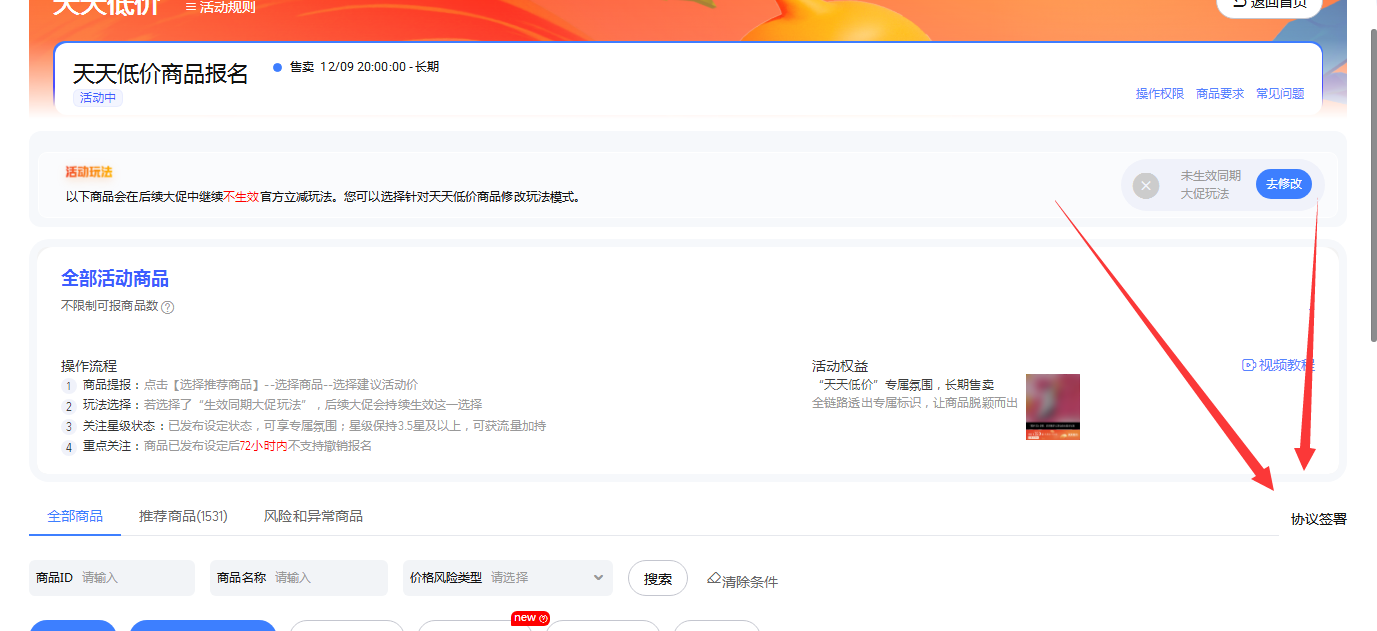This screenshot has width=1377, height=631.
Task: Click the gray X circle icon beside 未生效同期大促玩法
Action: pyautogui.click(x=1146, y=185)
